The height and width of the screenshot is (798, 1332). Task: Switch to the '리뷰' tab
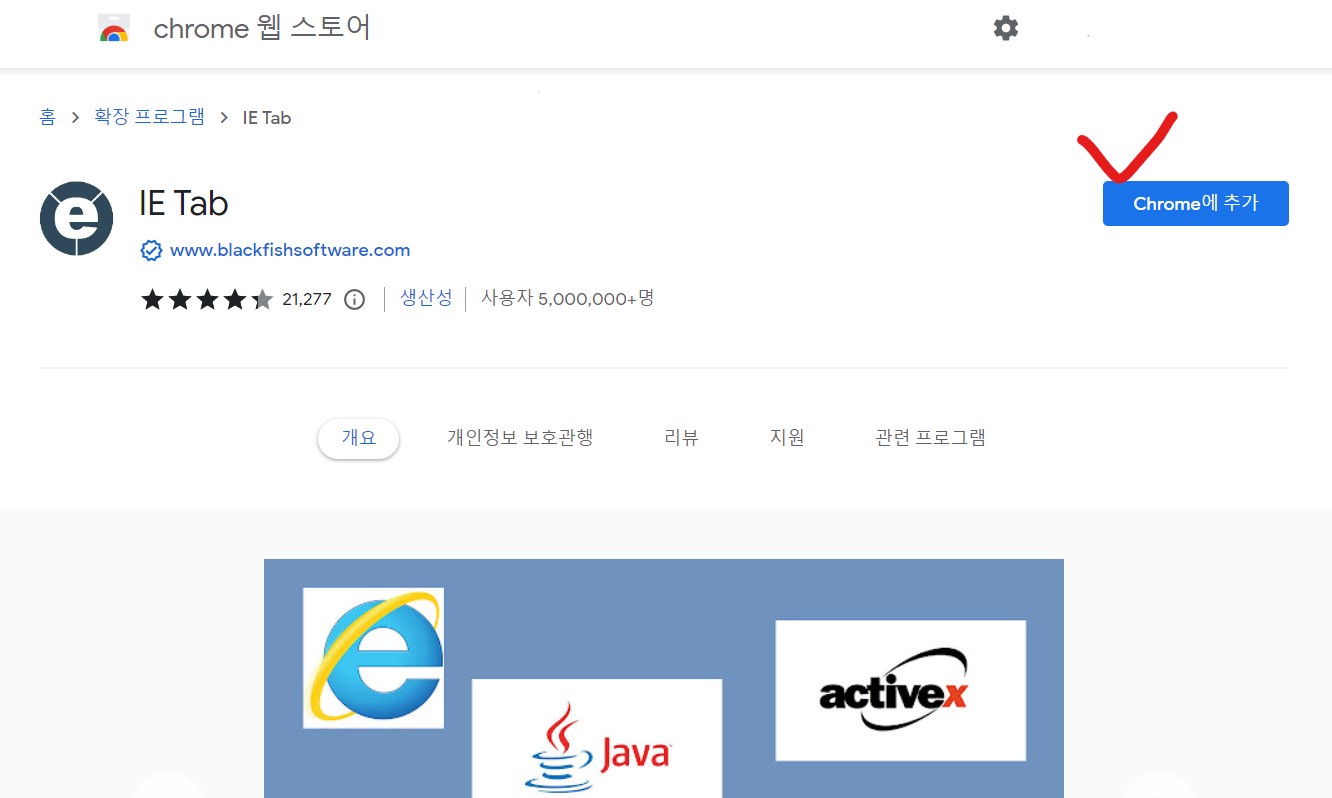click(681, 438)
